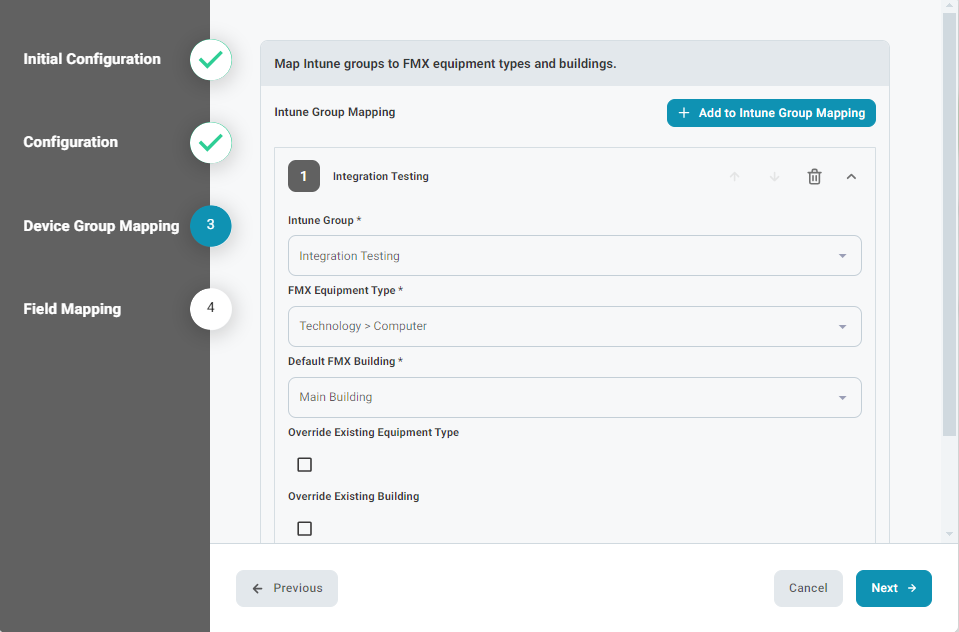Check Override Existing Equipment Type box
959x632 pixels.
(305, 465)
